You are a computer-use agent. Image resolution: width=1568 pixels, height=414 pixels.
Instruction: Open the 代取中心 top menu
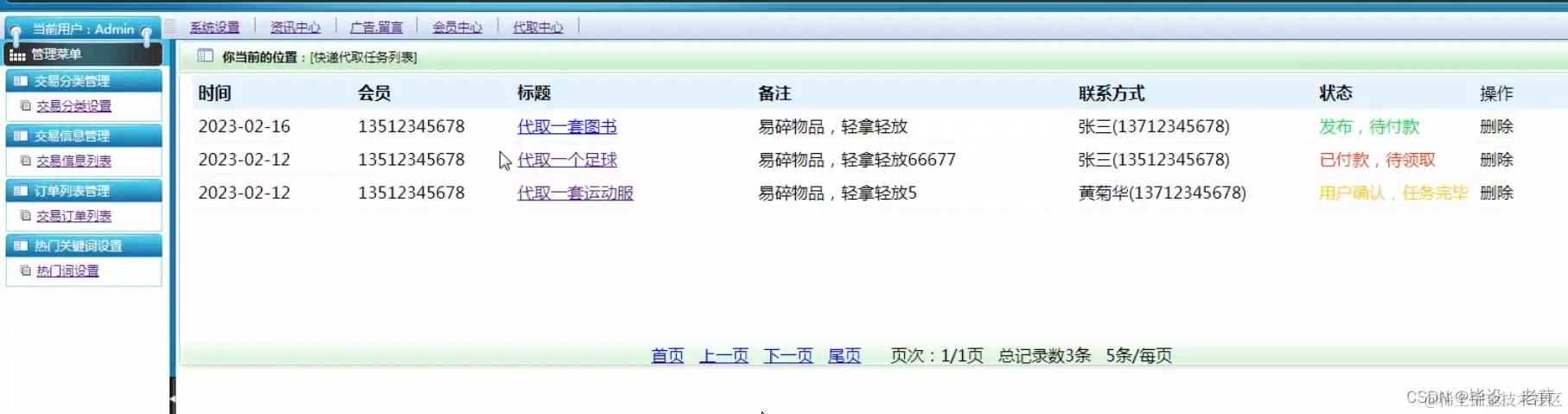coord(538,28)
